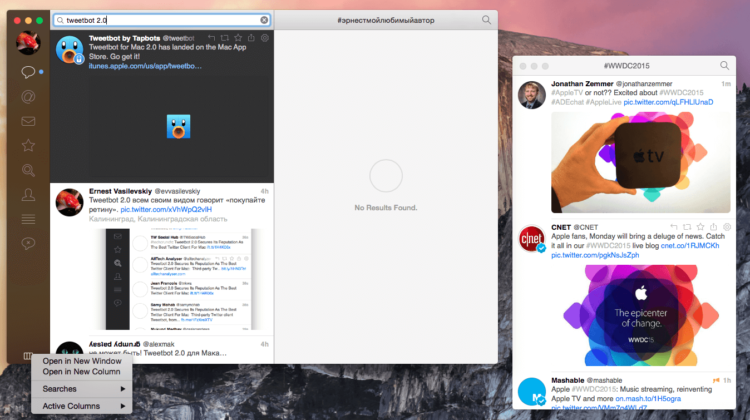Expand the Searches submenu

tap(82, 389)
